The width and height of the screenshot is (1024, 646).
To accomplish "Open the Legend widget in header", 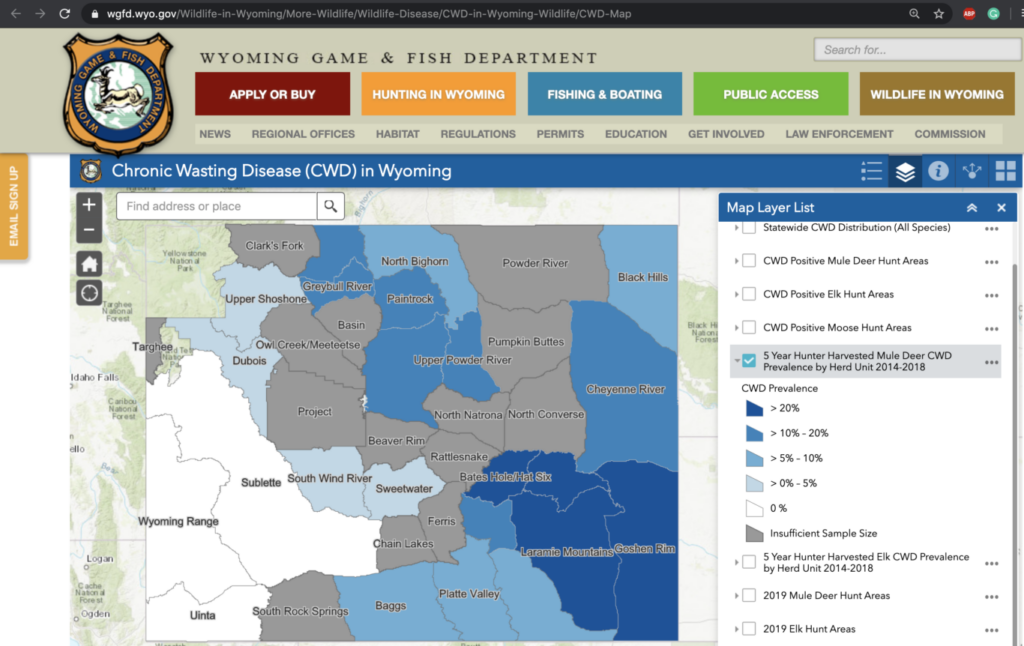I will (871, 171).
